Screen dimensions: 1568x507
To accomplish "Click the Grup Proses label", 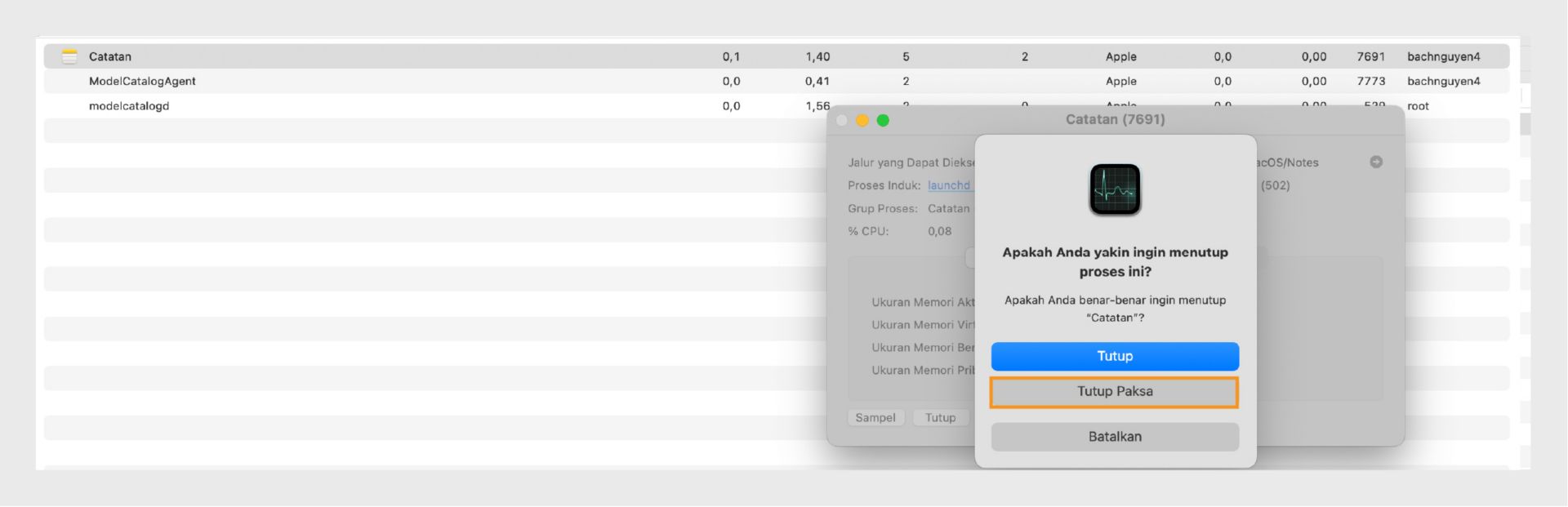I will [x=883, y=208].
